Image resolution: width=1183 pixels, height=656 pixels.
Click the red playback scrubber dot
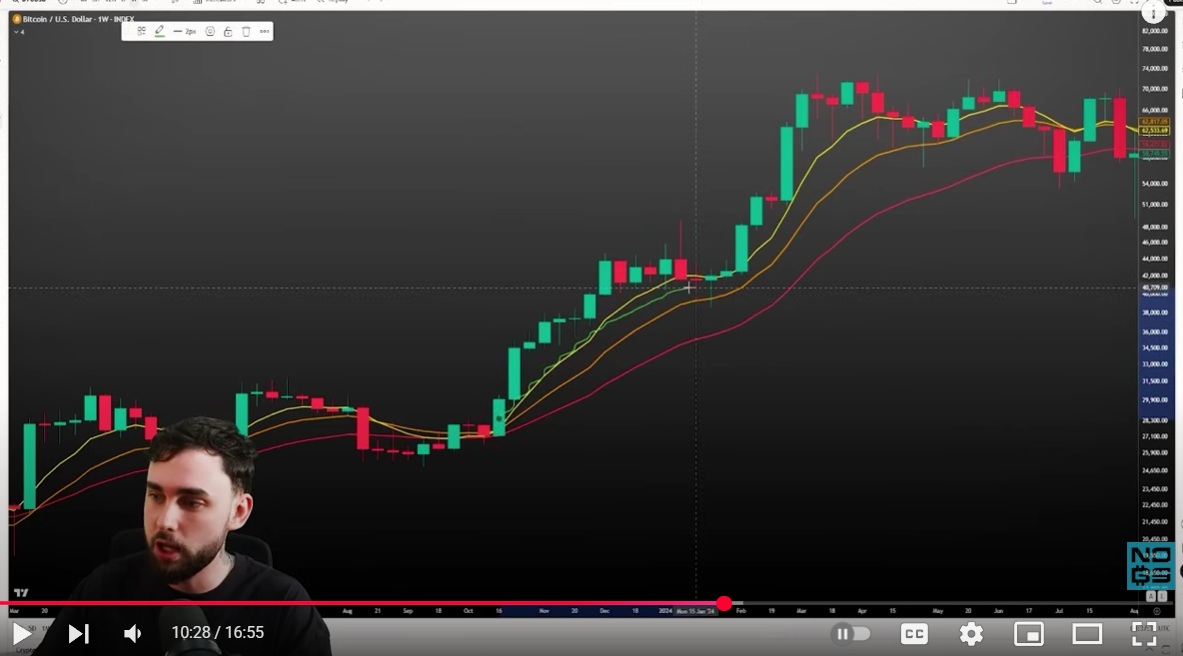click(x=724, y=604)
